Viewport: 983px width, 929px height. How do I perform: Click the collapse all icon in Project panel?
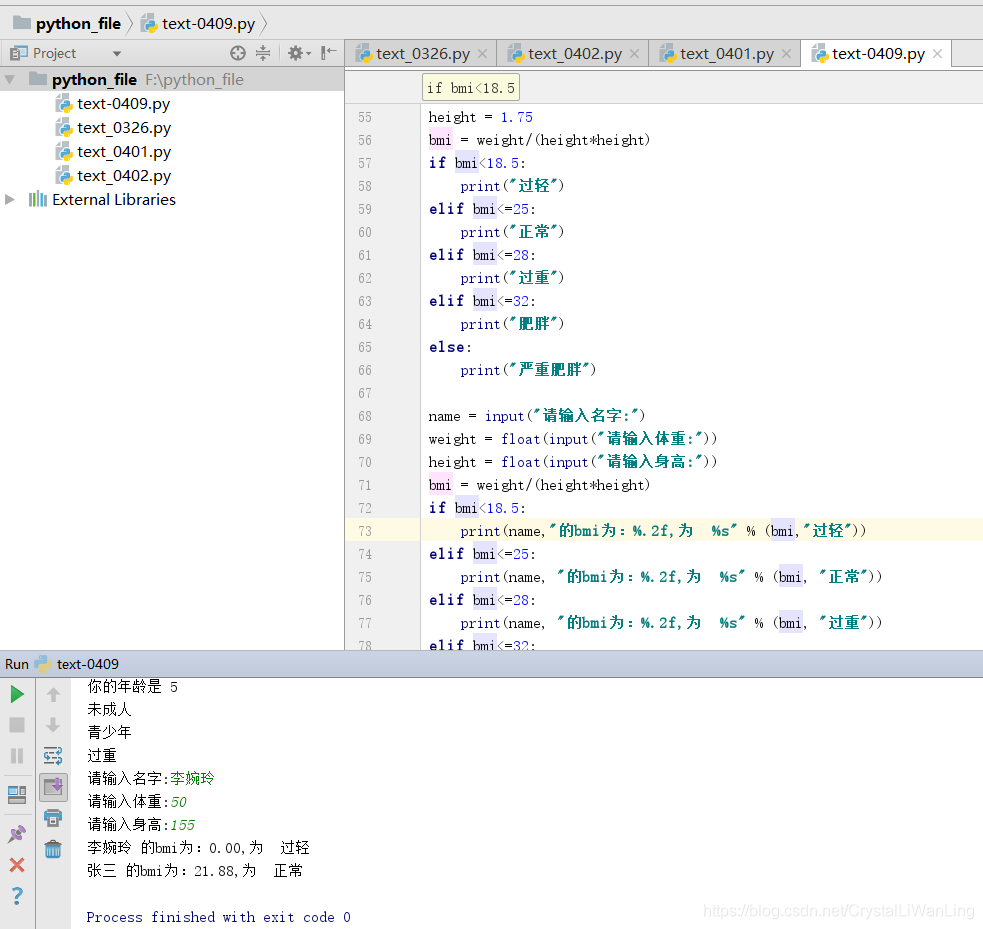(263, 53)
